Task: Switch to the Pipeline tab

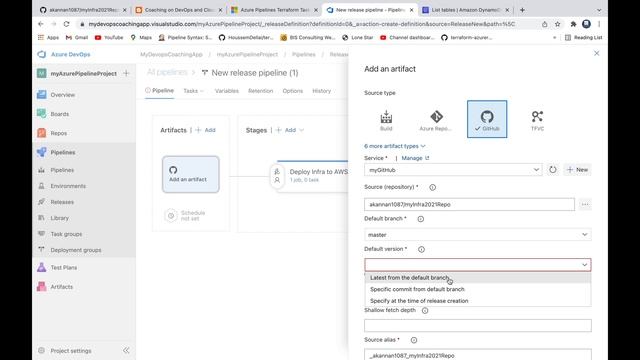Action: tap(160, 91)
